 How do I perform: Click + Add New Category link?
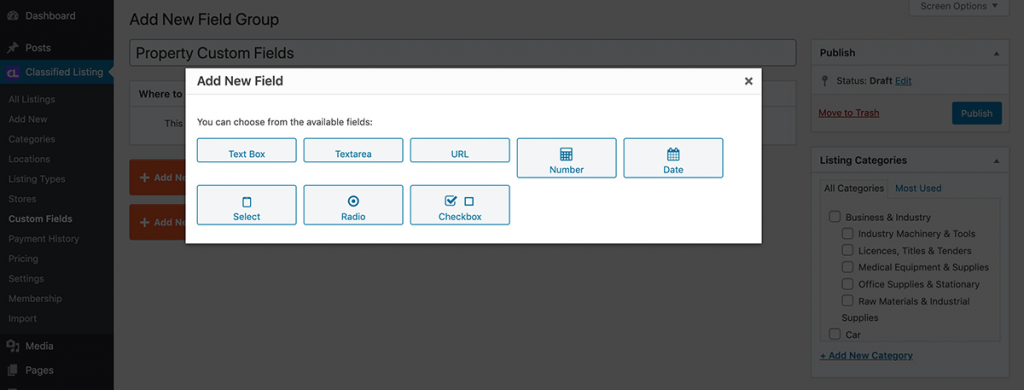pyautogui.click(x=866, y=355)
